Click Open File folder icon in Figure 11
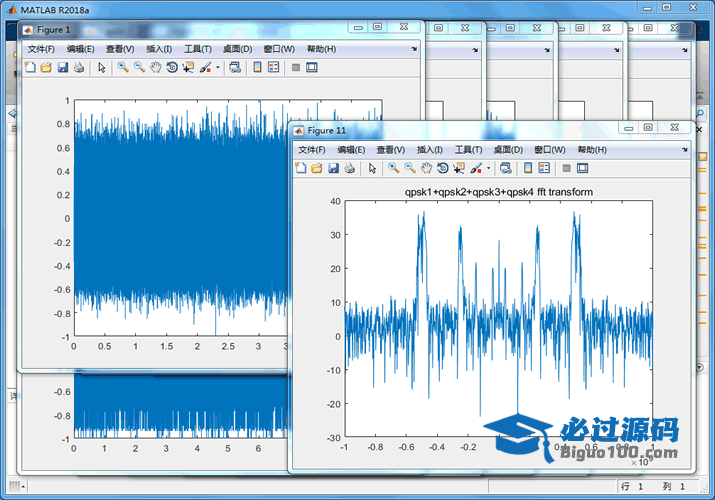The height and width of the screenshot is (500, 715). 317,168
